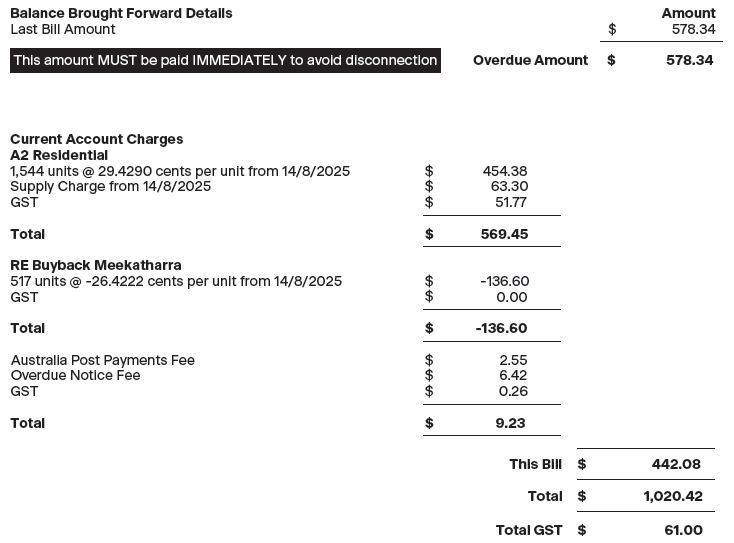This screenshot has width=734, height=543.
Task: Click the This Bill label
Action: coord(536,464)
